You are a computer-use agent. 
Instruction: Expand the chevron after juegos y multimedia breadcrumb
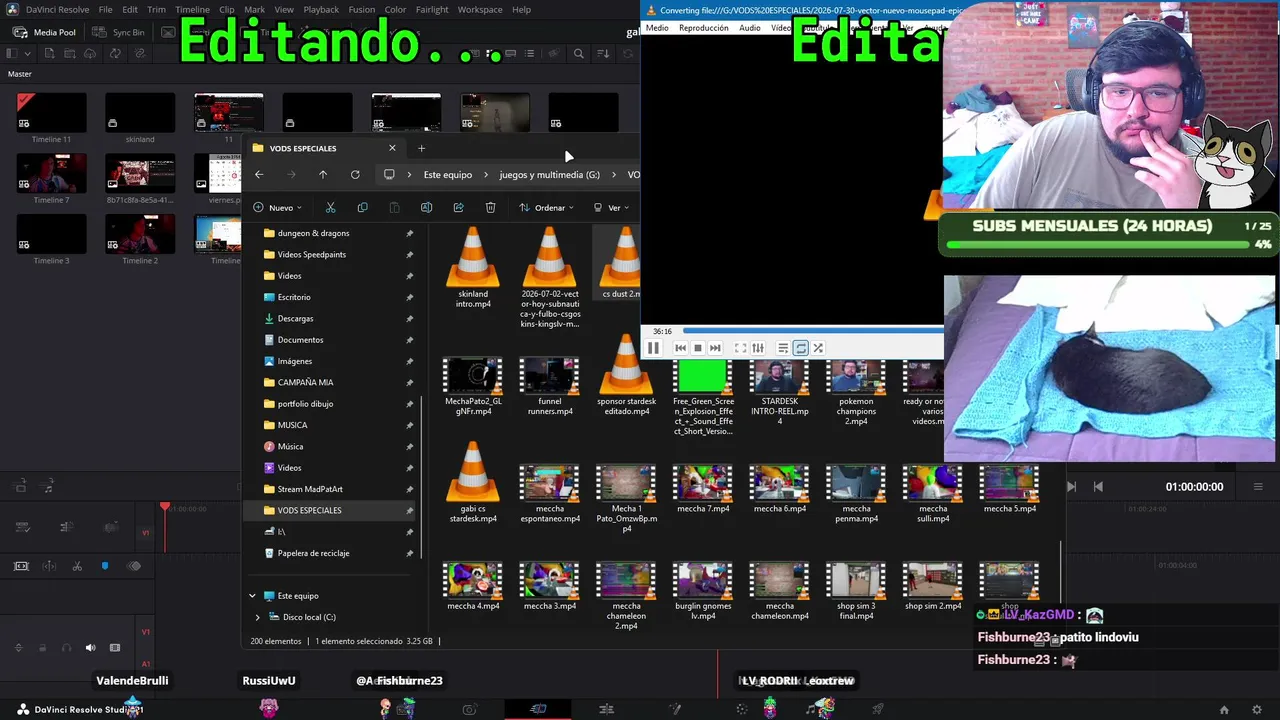tap(614, 175)
